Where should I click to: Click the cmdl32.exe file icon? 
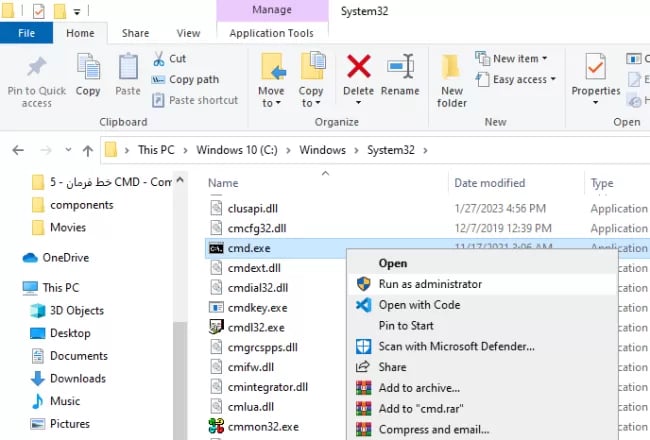pos(216,327)
